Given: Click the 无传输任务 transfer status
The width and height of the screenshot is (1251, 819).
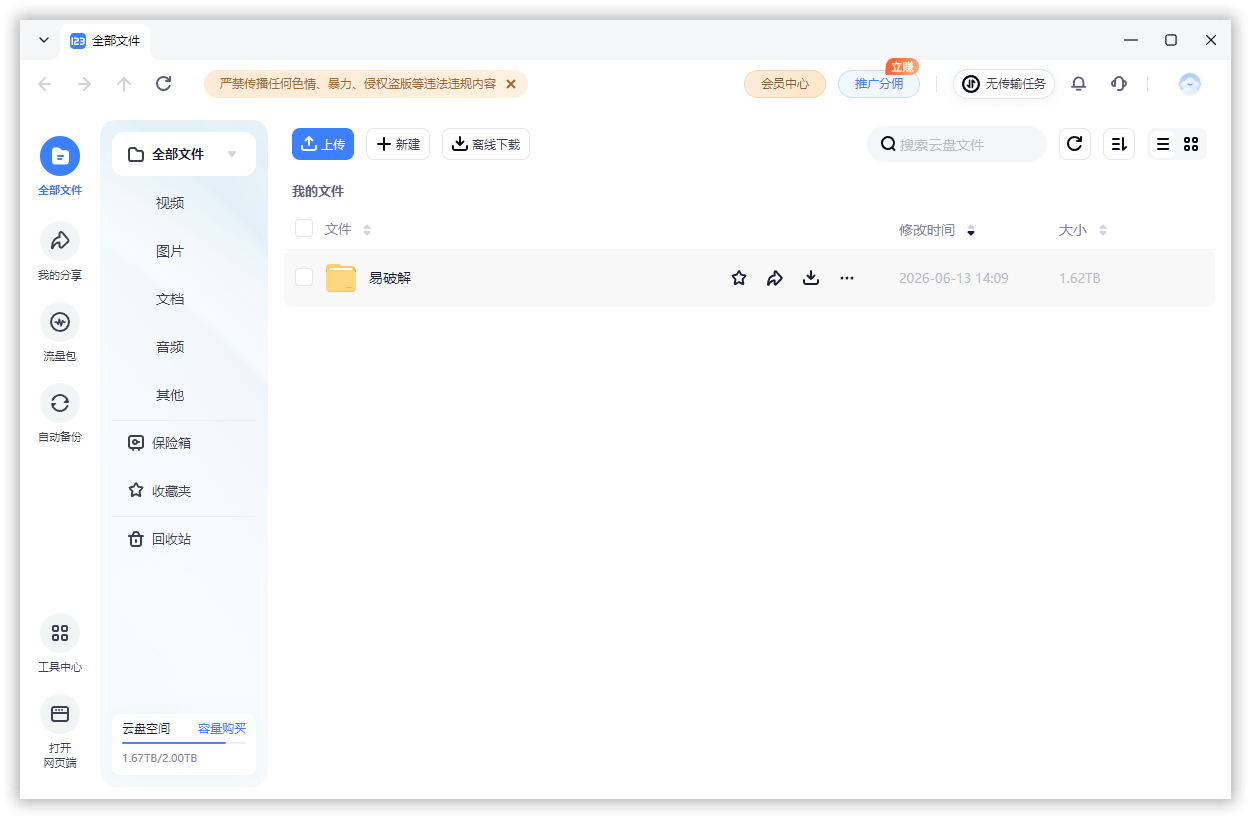Looking at the screenshot, I should (1004, 84).
